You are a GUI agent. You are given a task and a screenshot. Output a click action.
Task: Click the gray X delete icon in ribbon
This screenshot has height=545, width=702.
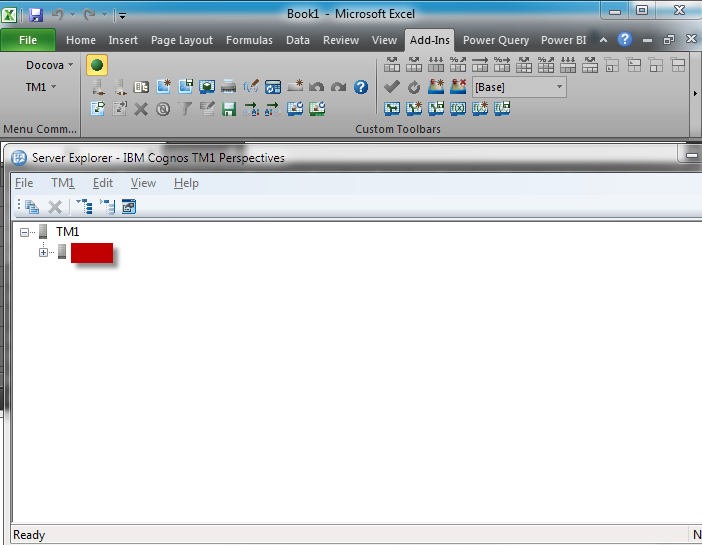coord(141,109)
